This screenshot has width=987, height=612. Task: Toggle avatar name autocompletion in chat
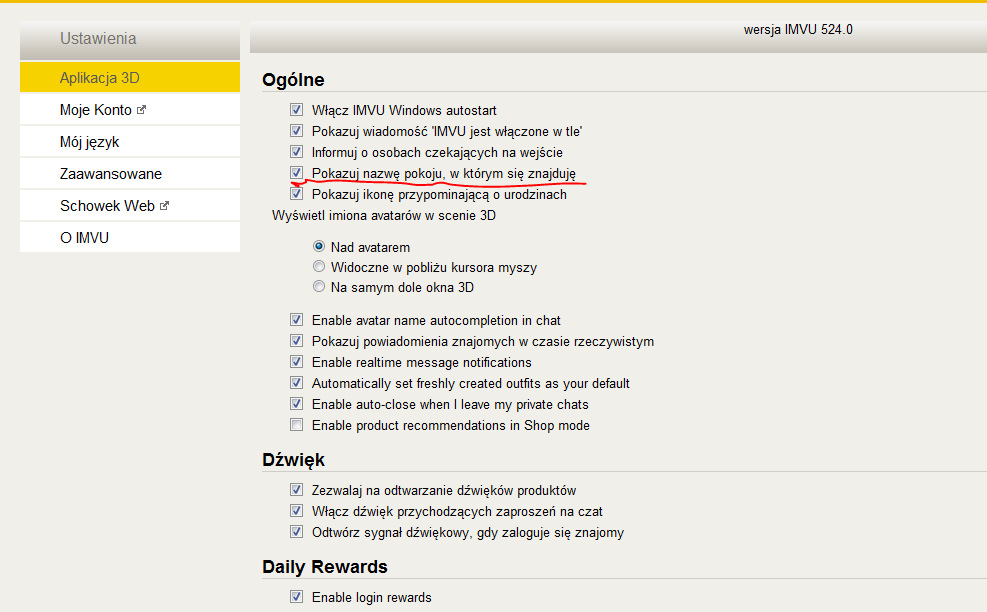[x=296, y=320]
